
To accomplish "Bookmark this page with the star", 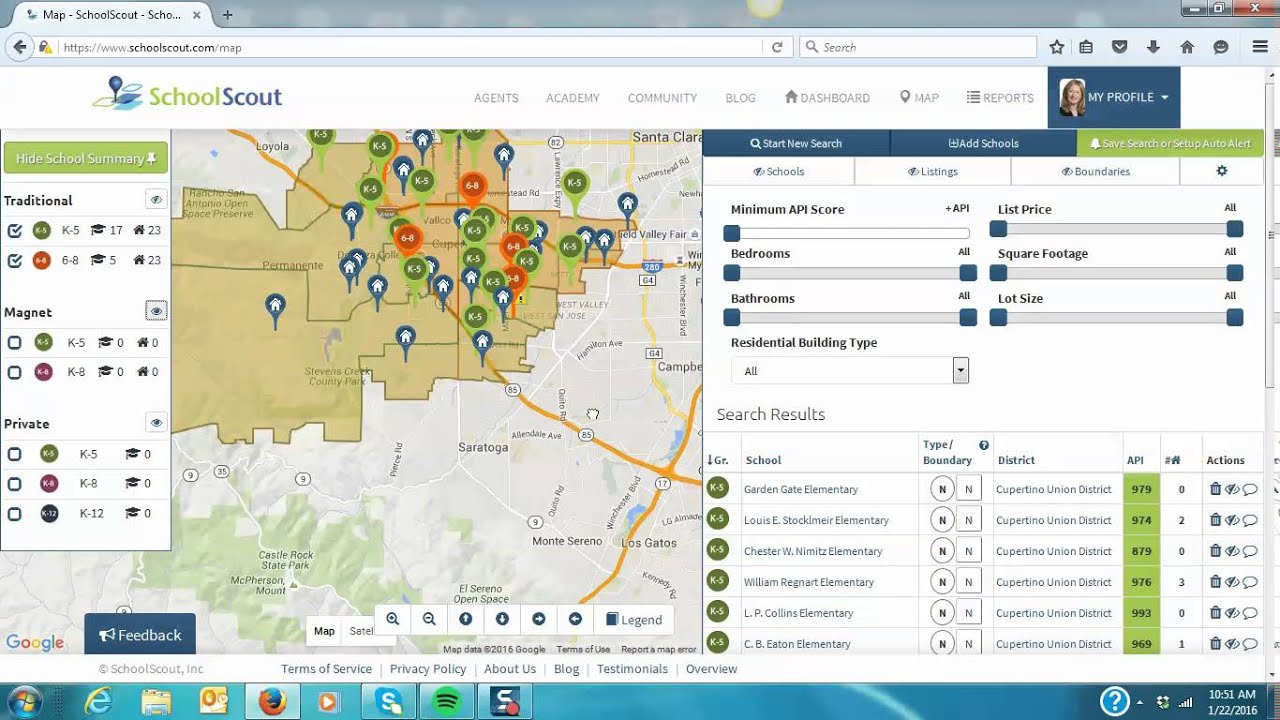I will 1057,47.
